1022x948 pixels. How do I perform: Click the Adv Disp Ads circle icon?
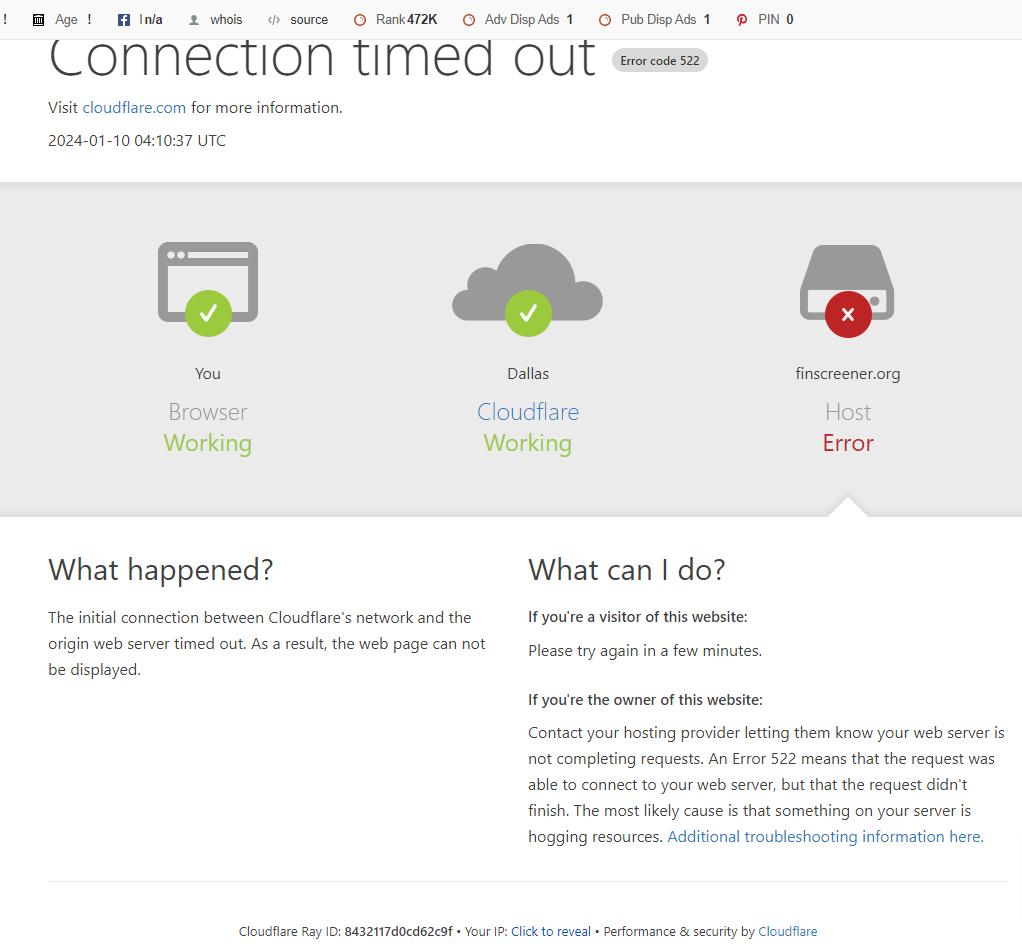[469, 20]
